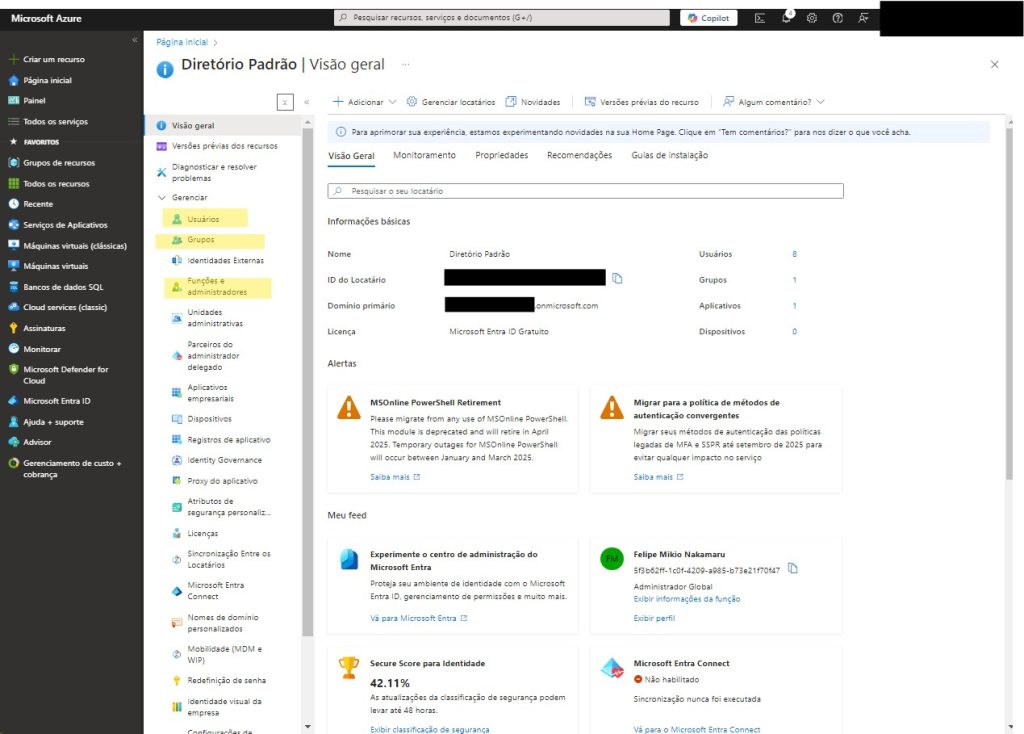Collapse the Azure portal left sidebar
The height and width of the screenshot is (734, 1024).
click(x=135, y=40)
